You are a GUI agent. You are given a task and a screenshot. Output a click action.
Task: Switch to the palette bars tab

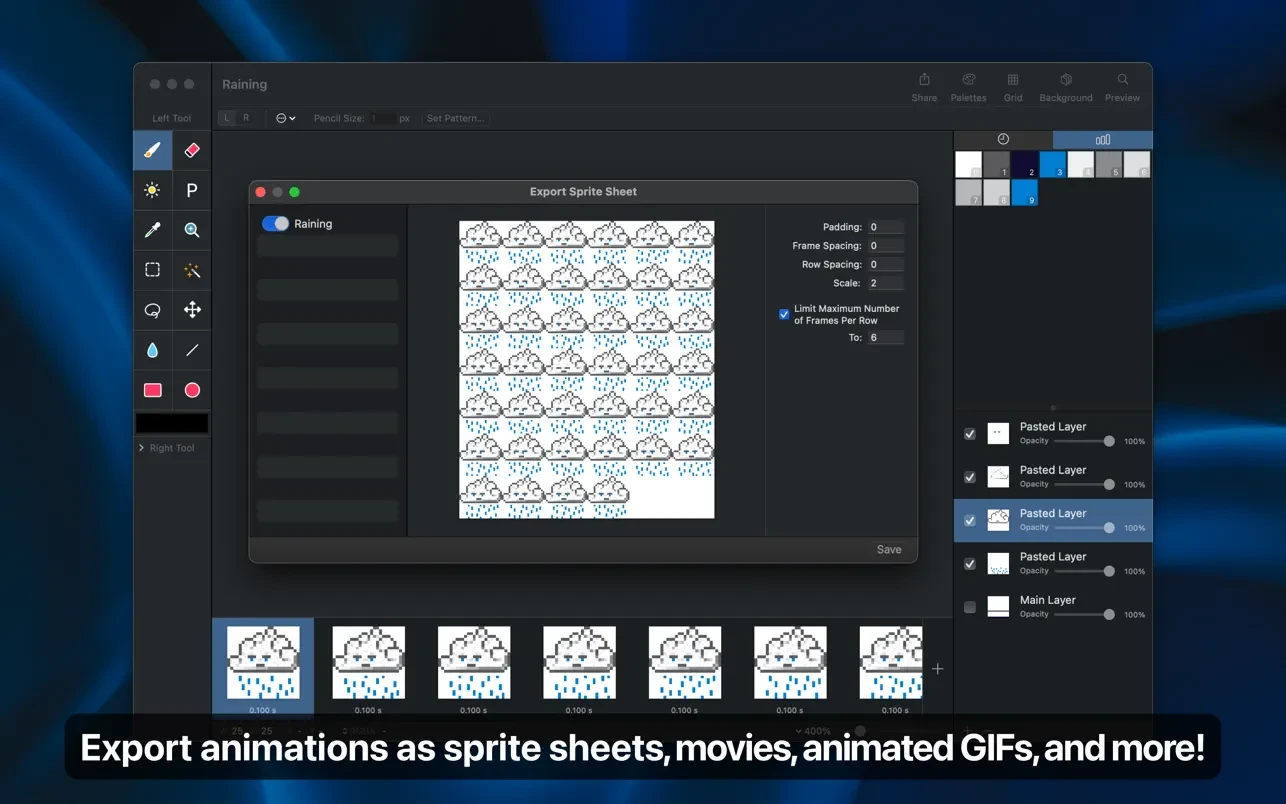(x=1102, y=140)
